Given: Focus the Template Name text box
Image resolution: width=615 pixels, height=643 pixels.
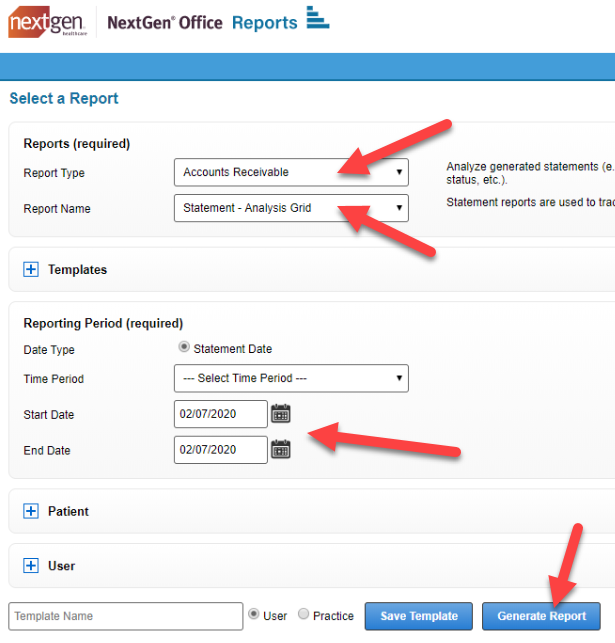Looking at the screenshot, I should point(126,616).
